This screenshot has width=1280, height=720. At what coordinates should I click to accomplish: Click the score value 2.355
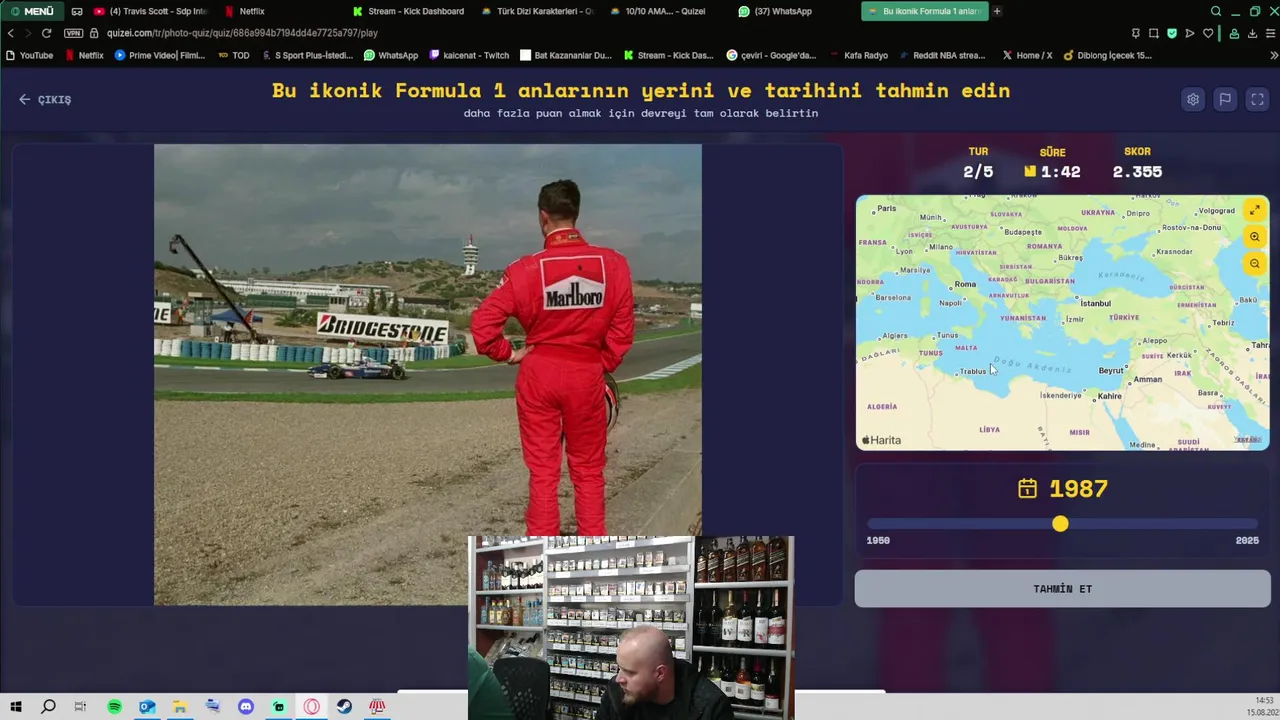pos(1137,172)
